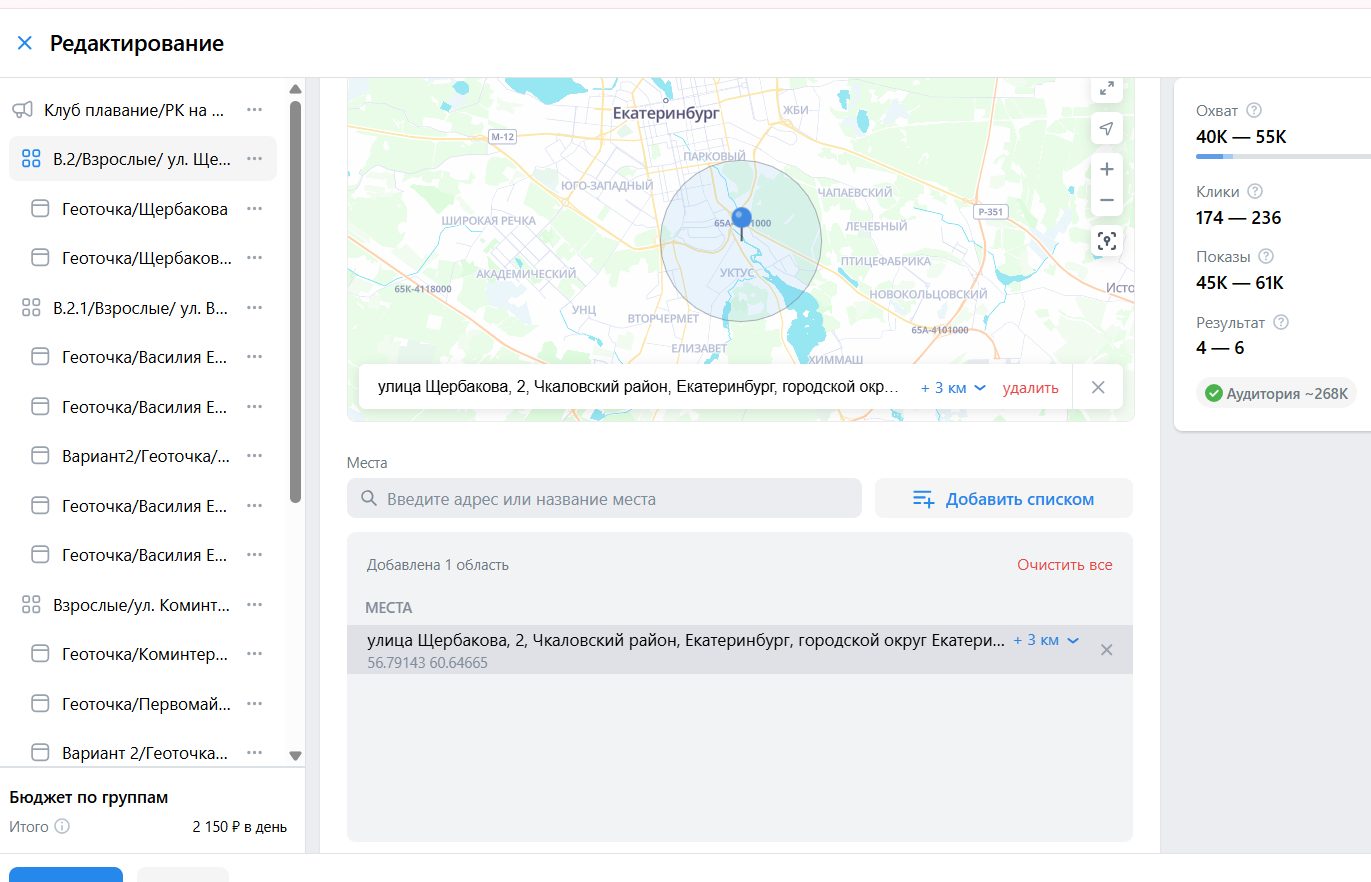Show help tooltip for Клики
1371x882 pixels.
1255,191
